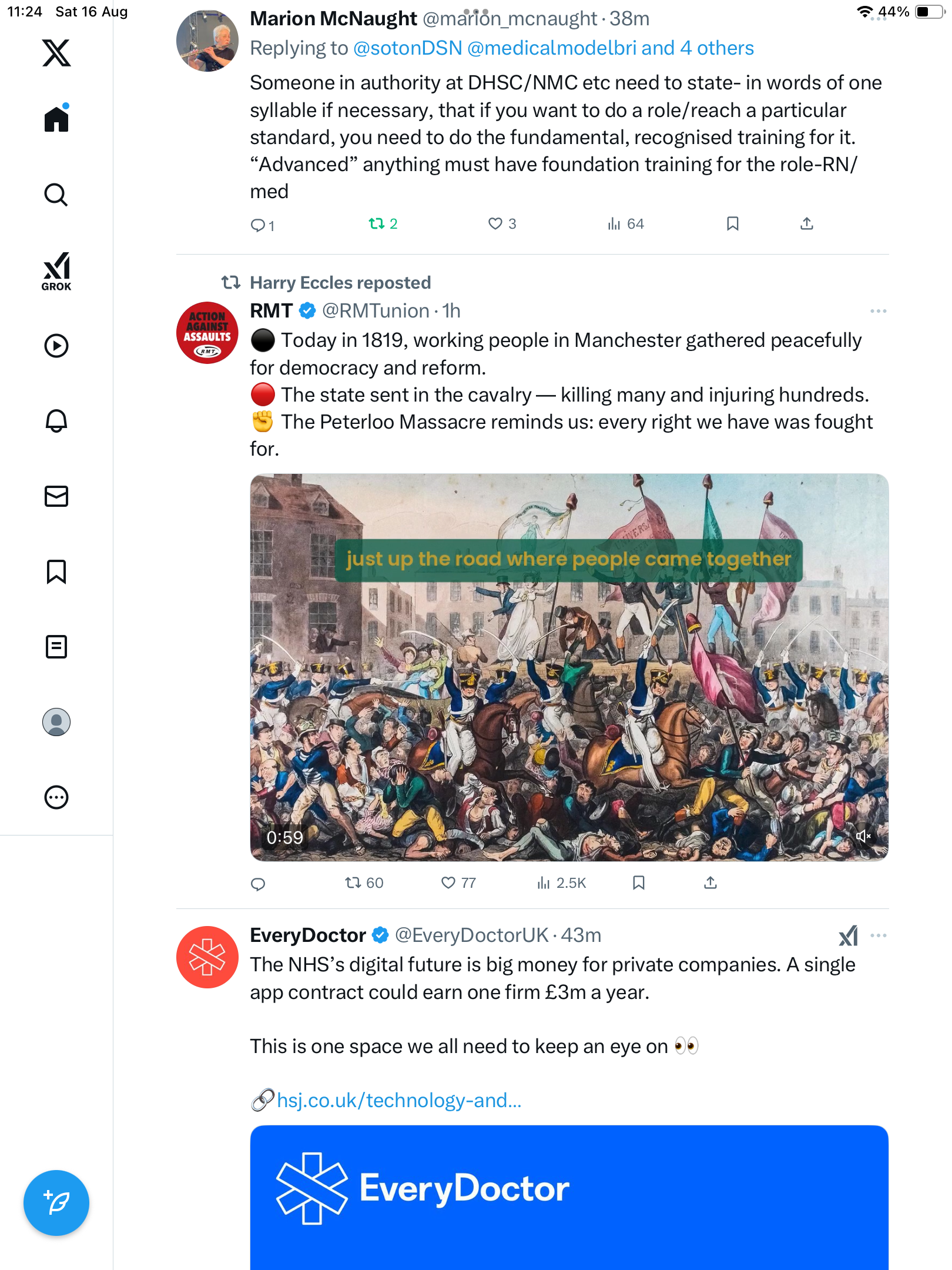
Task: Like the RMT Peterloo post
Action: click(448, 883)
